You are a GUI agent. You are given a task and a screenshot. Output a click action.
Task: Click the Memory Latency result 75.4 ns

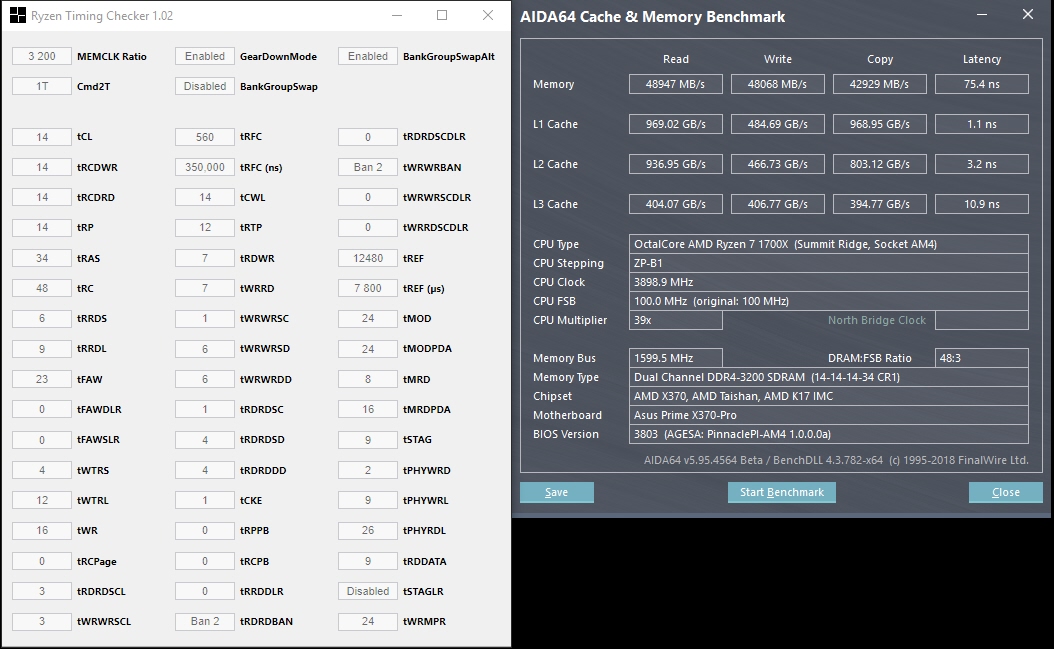(981, 84)
